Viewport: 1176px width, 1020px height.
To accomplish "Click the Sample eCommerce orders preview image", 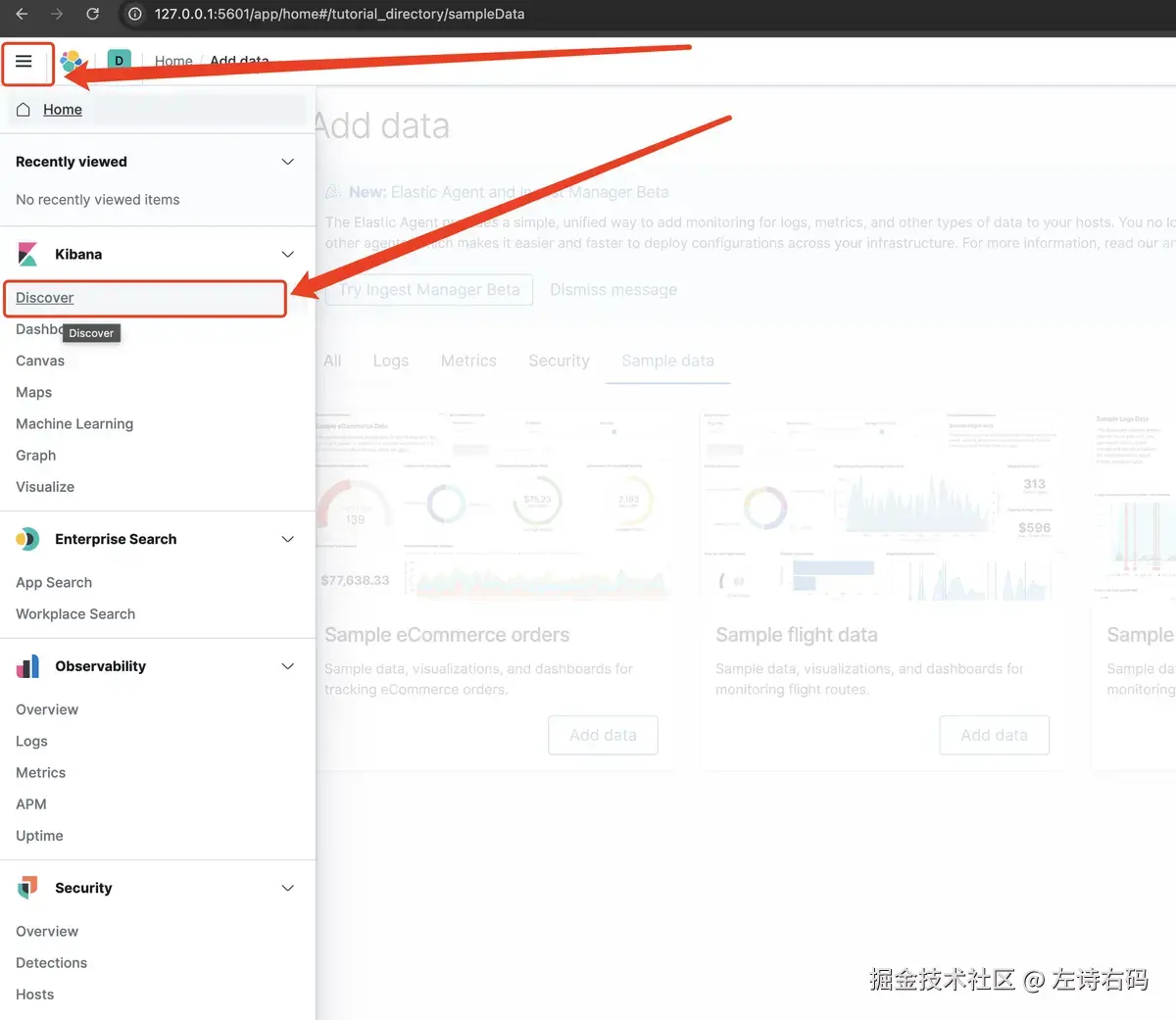I will pos(495,506).
